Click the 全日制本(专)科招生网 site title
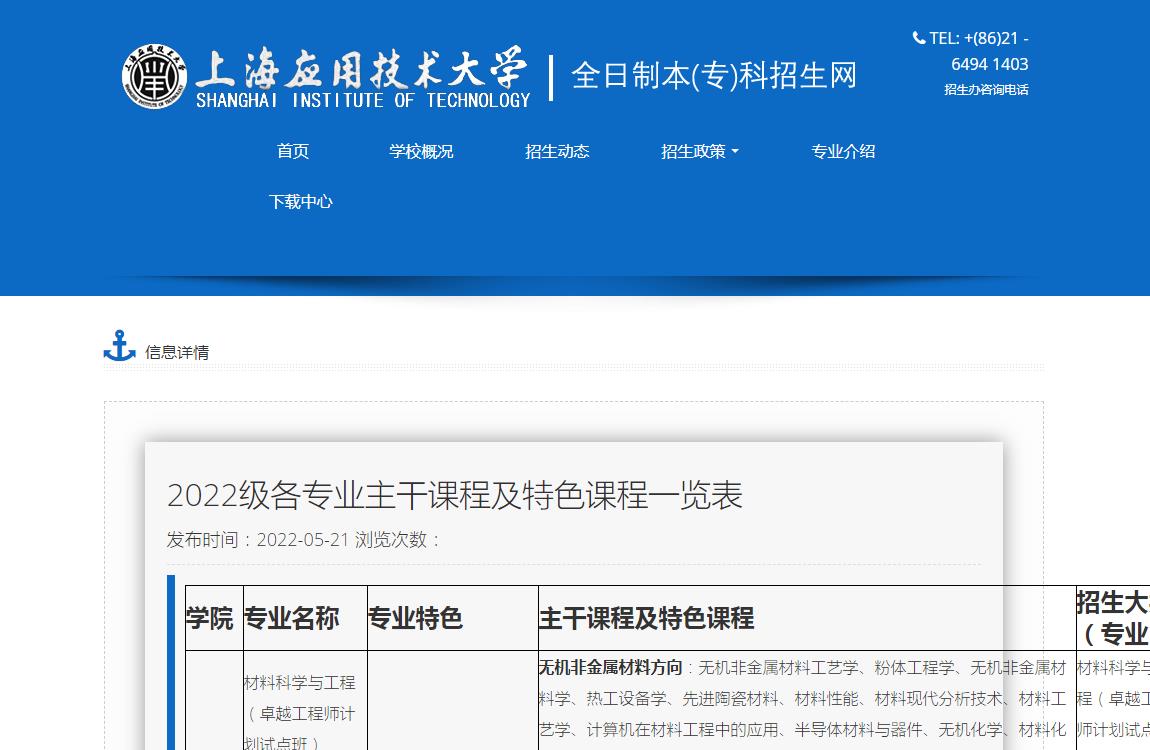1150x750 pixels. pos(714,76)
